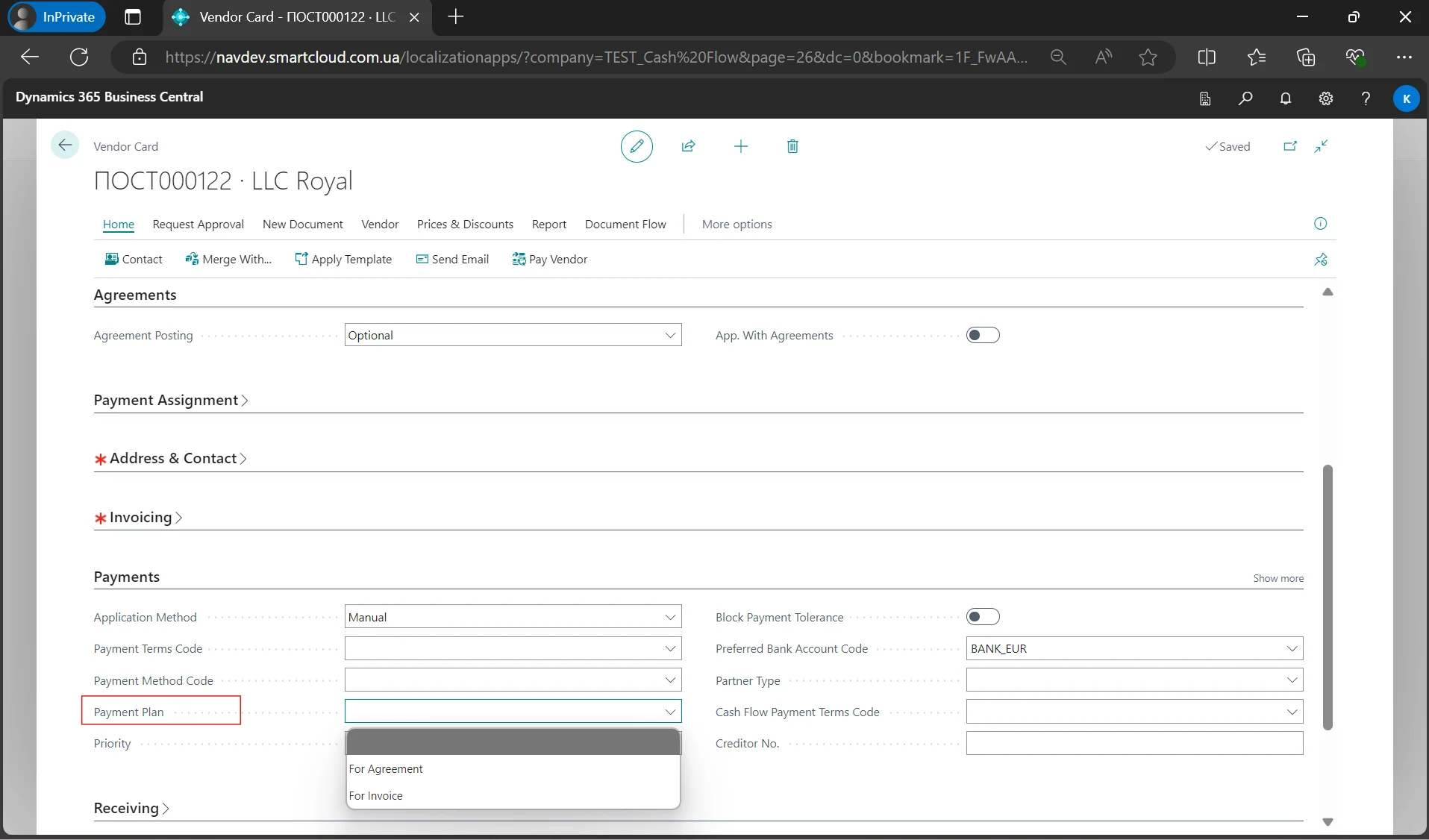Enable Block Payment Tolerance switch

(982, 617)
